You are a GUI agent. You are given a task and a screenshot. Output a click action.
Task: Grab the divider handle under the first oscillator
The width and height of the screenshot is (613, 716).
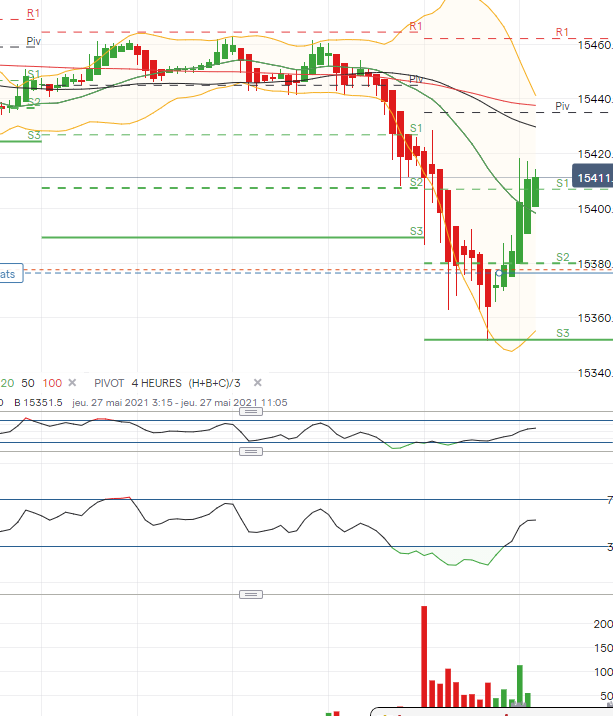(x=251, y=452)
